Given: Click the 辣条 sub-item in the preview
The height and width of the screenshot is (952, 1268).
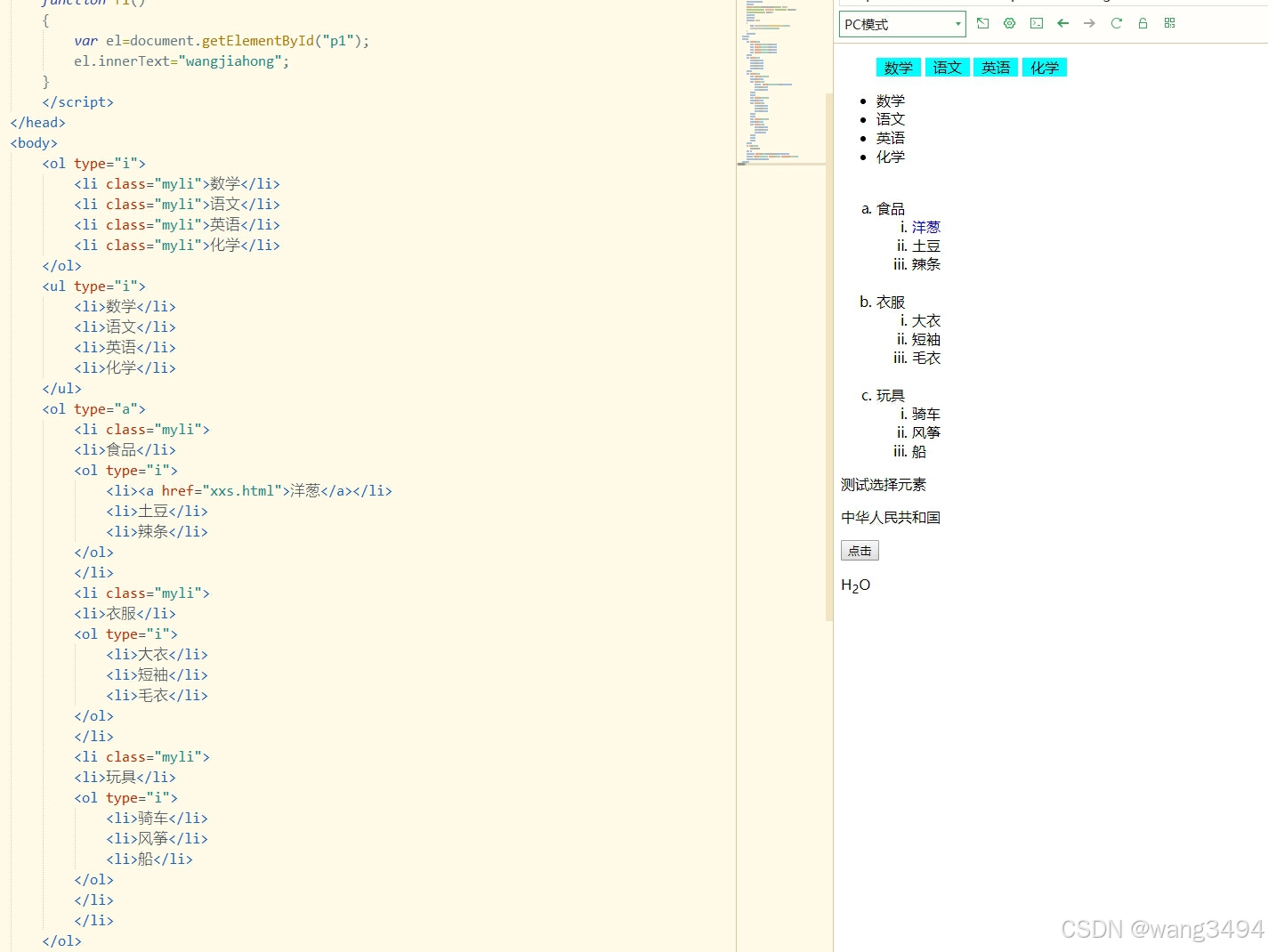Looking at the screenshot, I should point(925,264).
